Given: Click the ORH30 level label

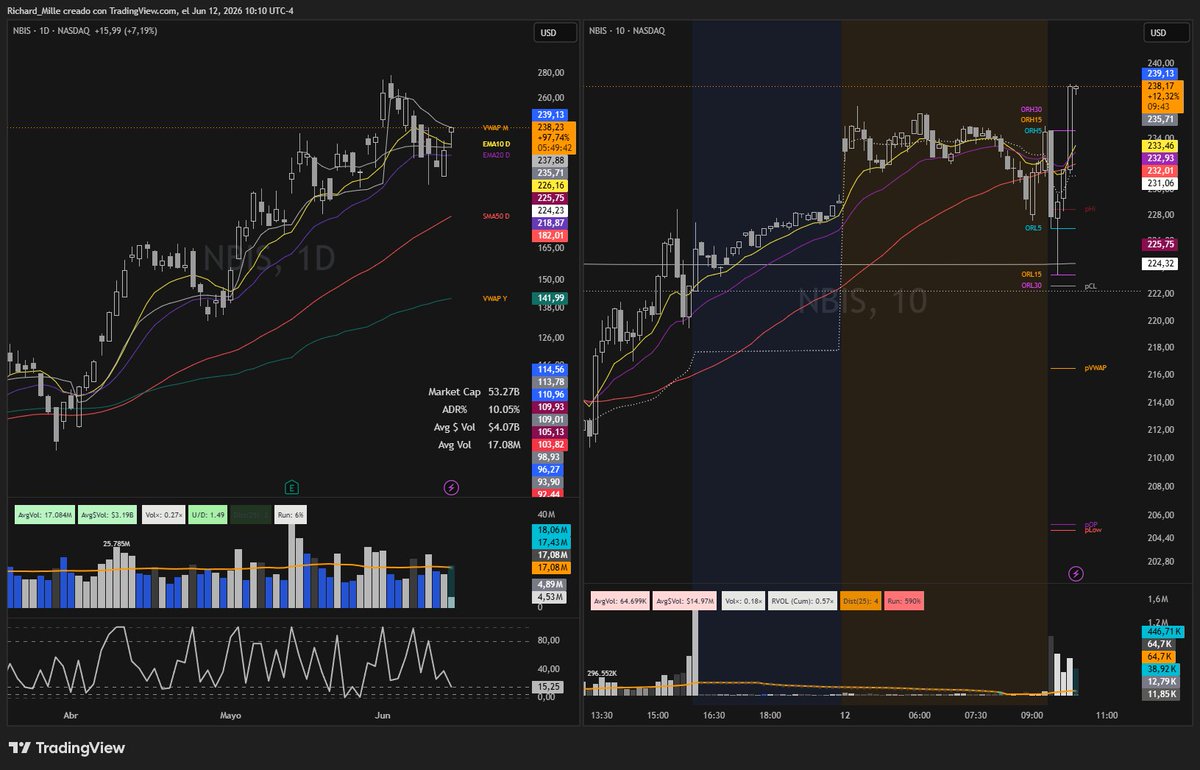Looking at the screenshot, I should (x=1031, y=109).
